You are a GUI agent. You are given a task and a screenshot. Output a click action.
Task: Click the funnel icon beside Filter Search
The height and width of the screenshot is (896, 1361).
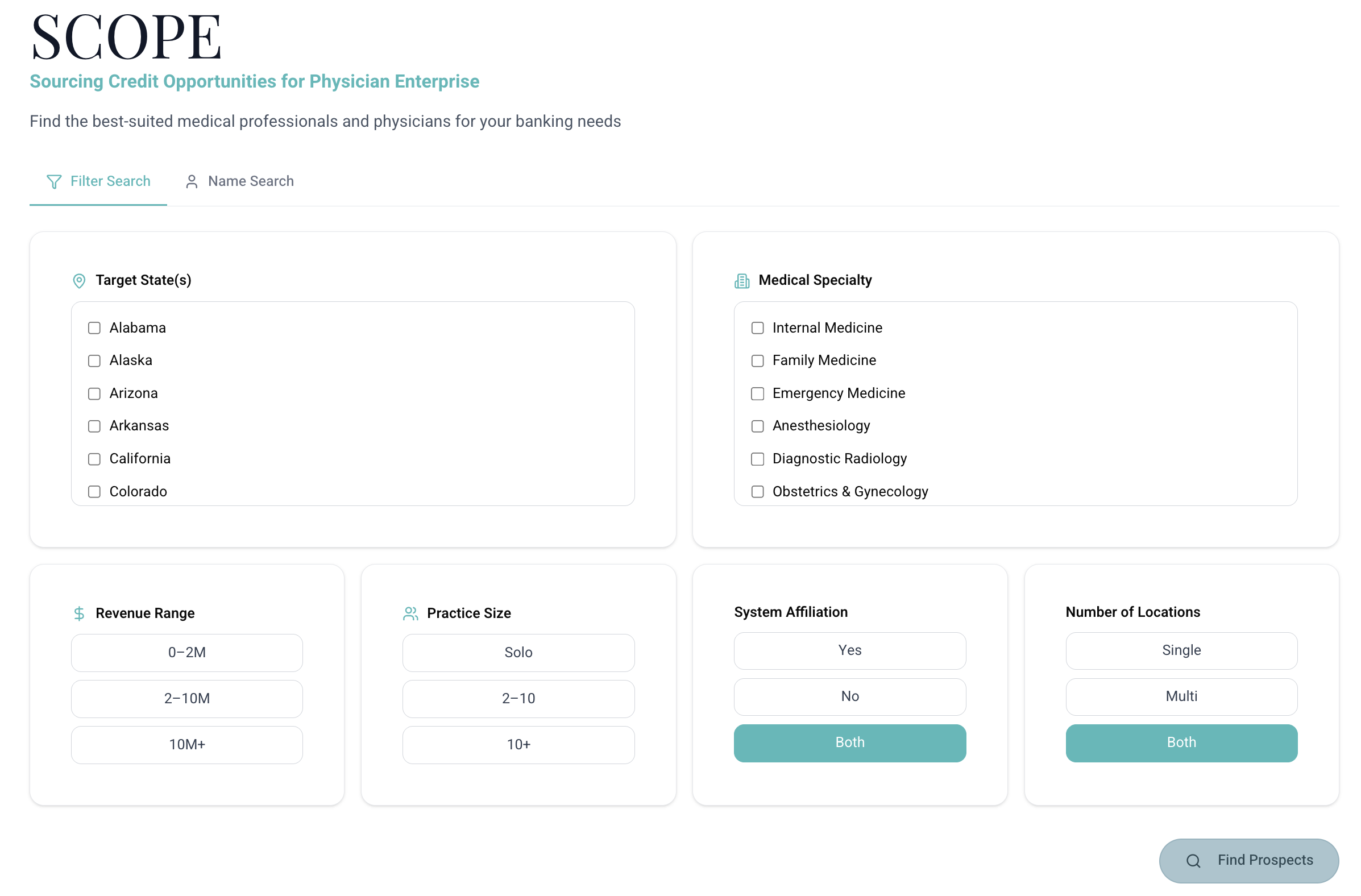[53, 181]
